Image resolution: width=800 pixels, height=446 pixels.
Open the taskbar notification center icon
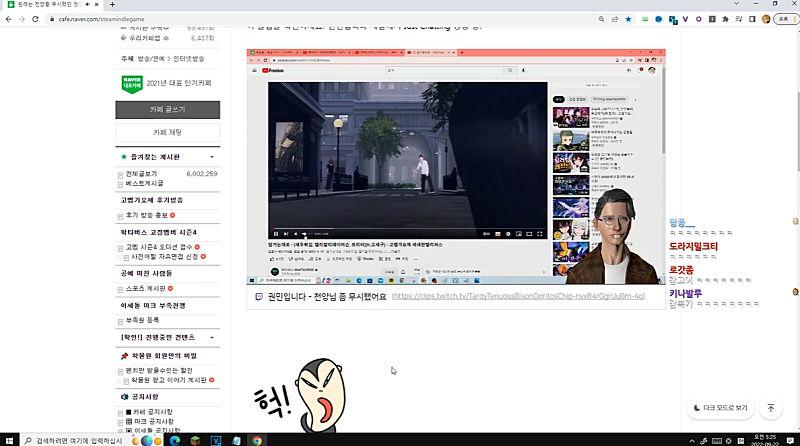[790, 441]
